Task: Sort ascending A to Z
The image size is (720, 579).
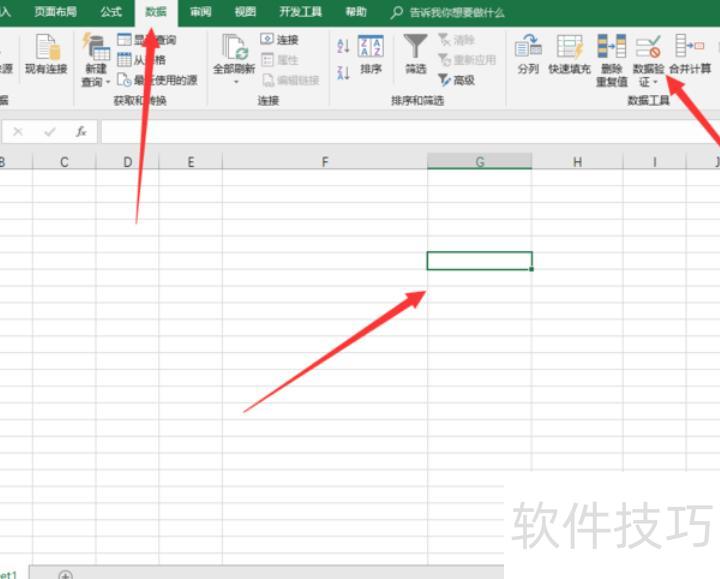Action: point(343,46)
